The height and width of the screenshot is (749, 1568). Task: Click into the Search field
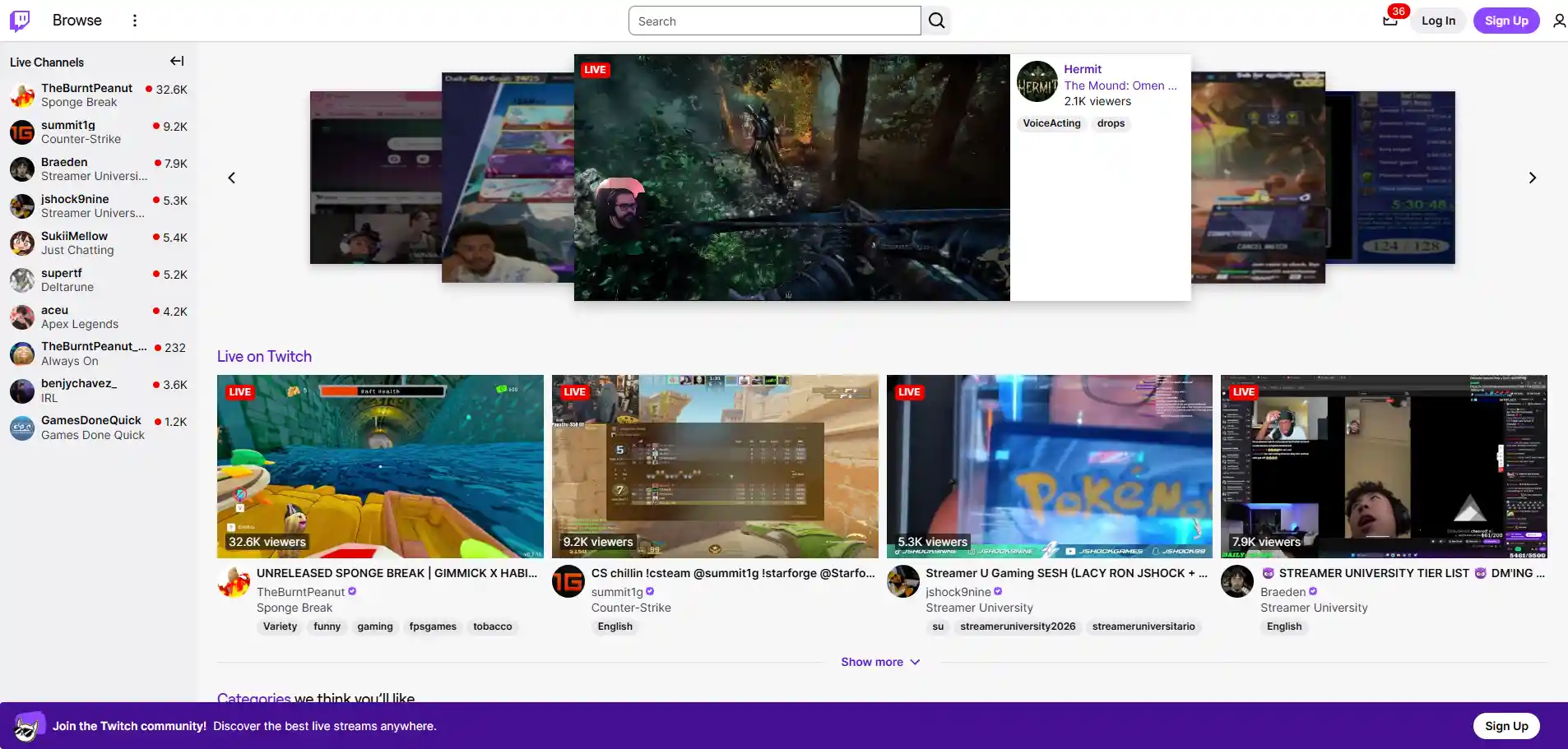(x=774, y=21)
